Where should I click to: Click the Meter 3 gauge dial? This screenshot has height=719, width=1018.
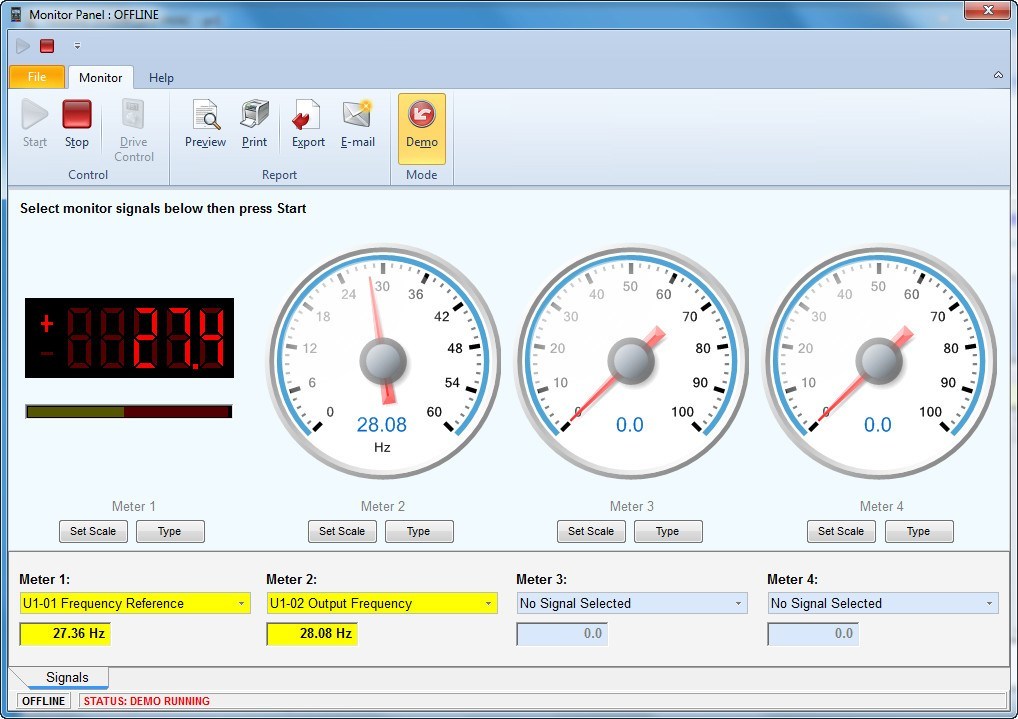coord(631,362)
